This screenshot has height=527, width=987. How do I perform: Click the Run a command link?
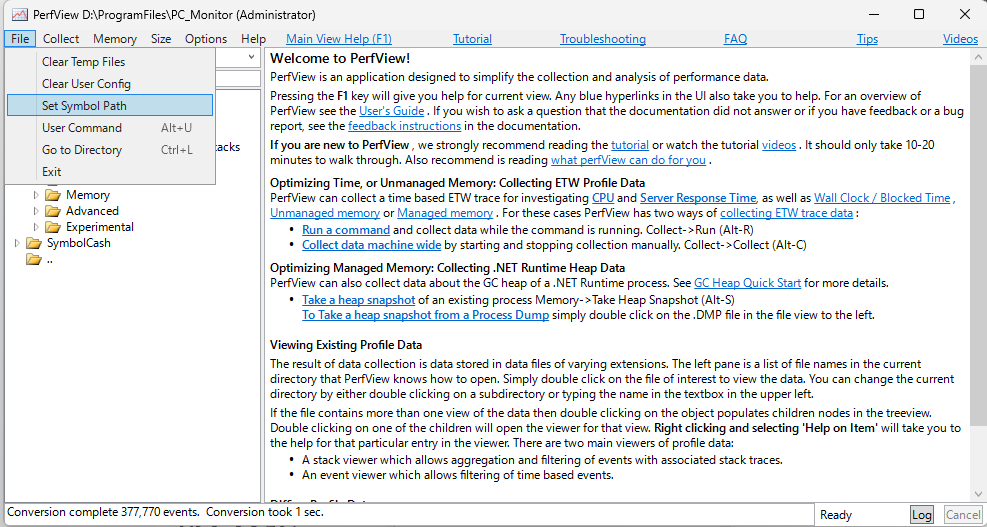click(346, 229)
